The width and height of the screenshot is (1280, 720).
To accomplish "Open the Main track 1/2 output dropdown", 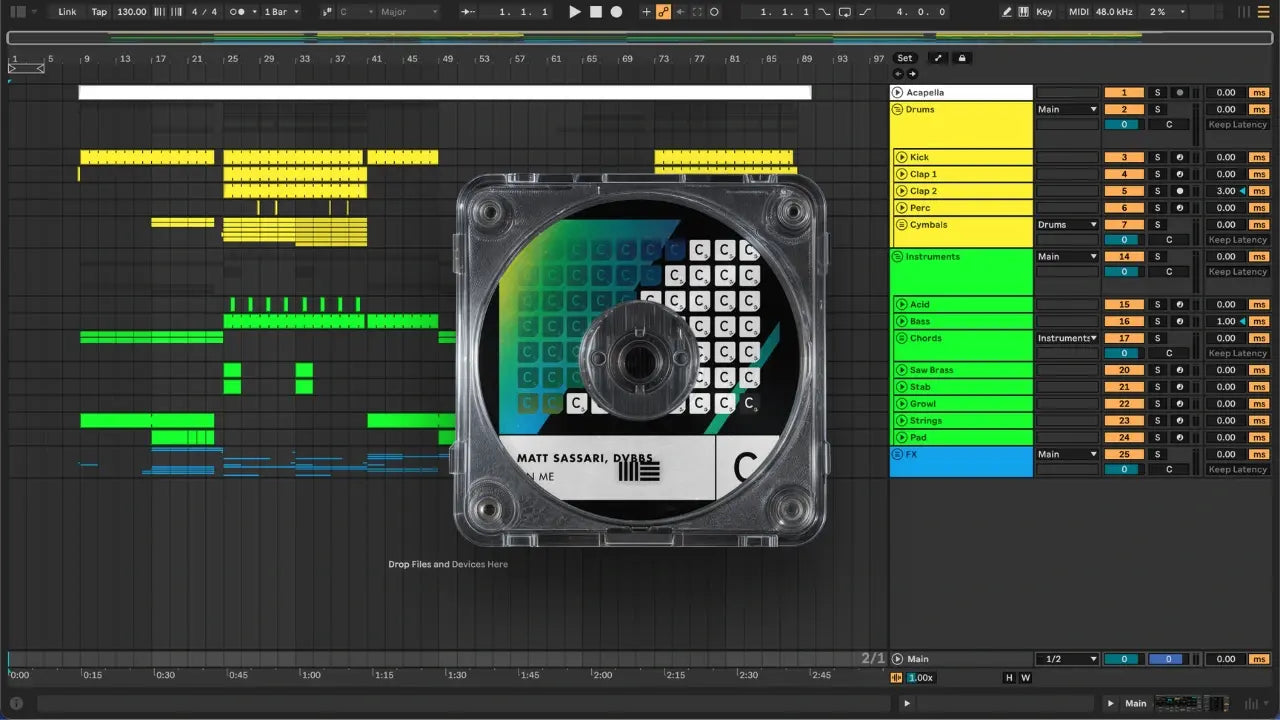I will point(1067,659).
